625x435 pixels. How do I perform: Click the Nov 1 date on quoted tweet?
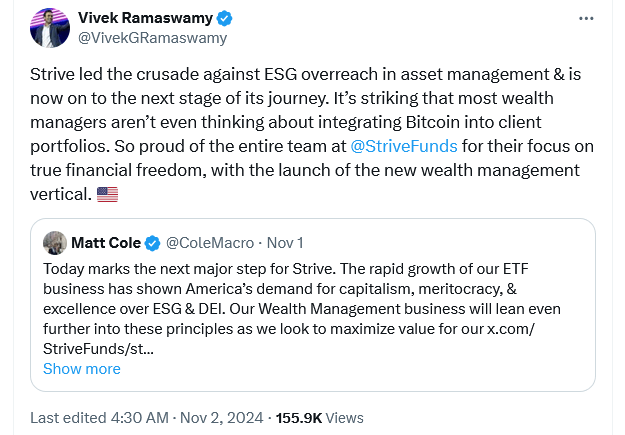coord(285,243)
